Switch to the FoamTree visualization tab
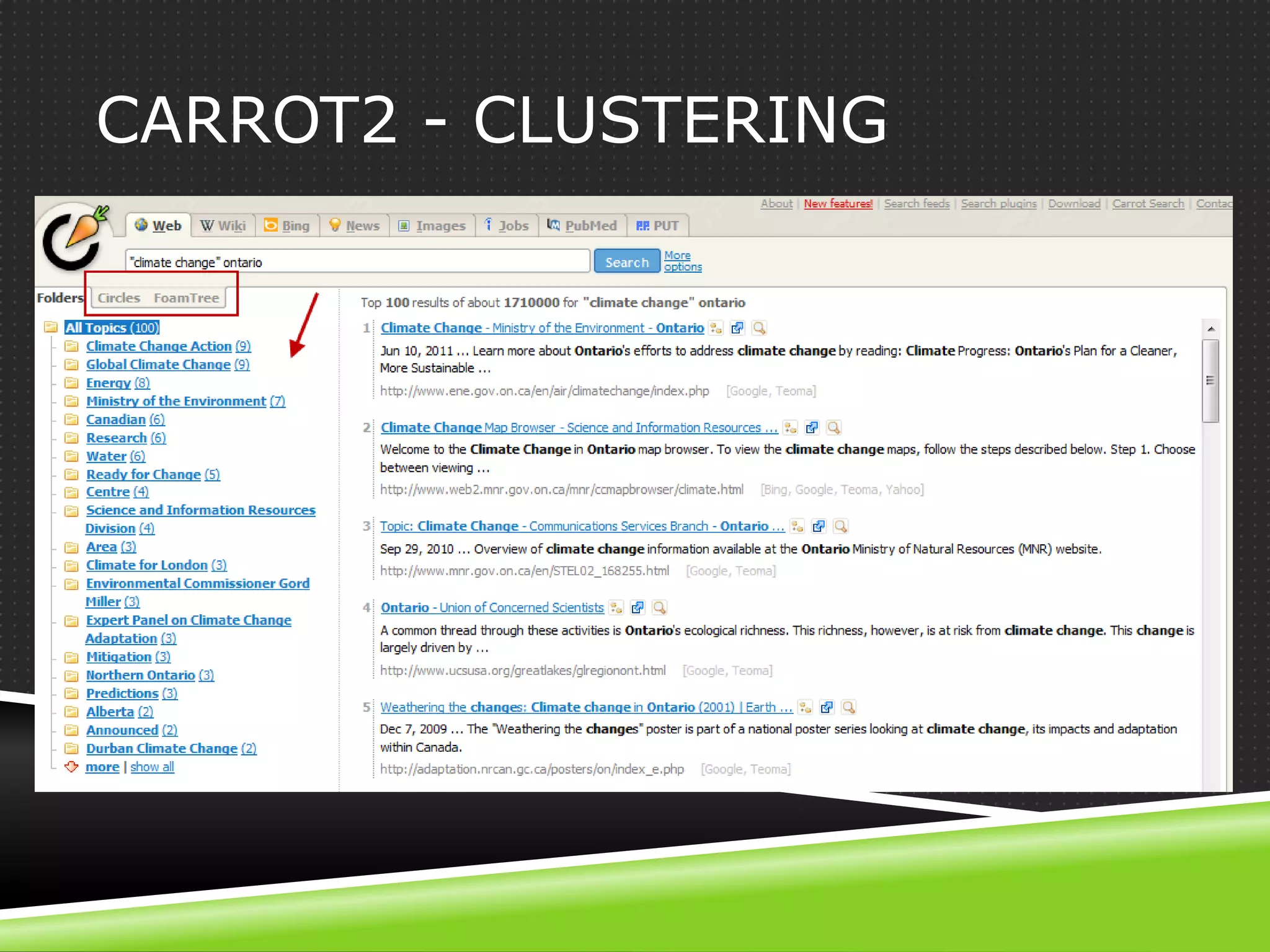The image size is (1270, 952). pyautogui.click(x=187, y=298)
